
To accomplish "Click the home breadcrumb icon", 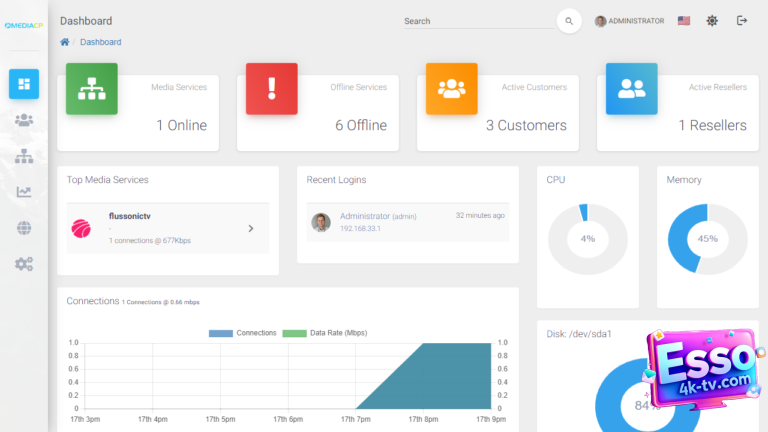I will 65,42.
